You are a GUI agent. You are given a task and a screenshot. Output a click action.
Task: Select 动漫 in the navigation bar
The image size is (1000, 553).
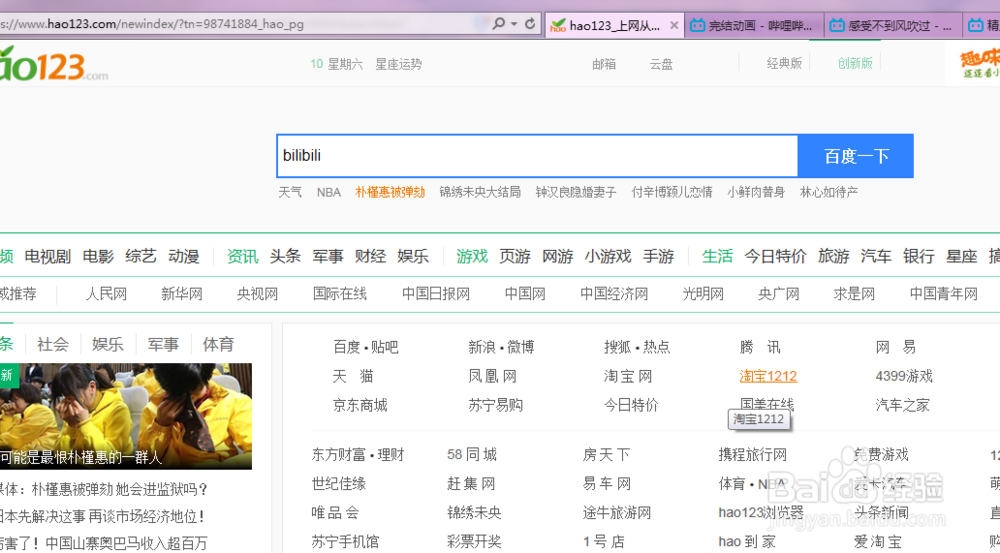coord(184,256)
